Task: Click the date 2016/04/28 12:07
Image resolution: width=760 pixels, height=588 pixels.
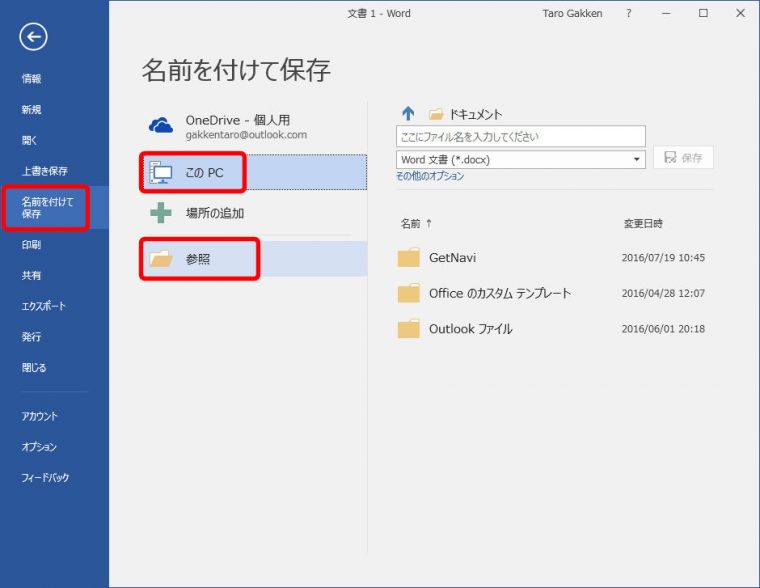Action: click(663, 293)
